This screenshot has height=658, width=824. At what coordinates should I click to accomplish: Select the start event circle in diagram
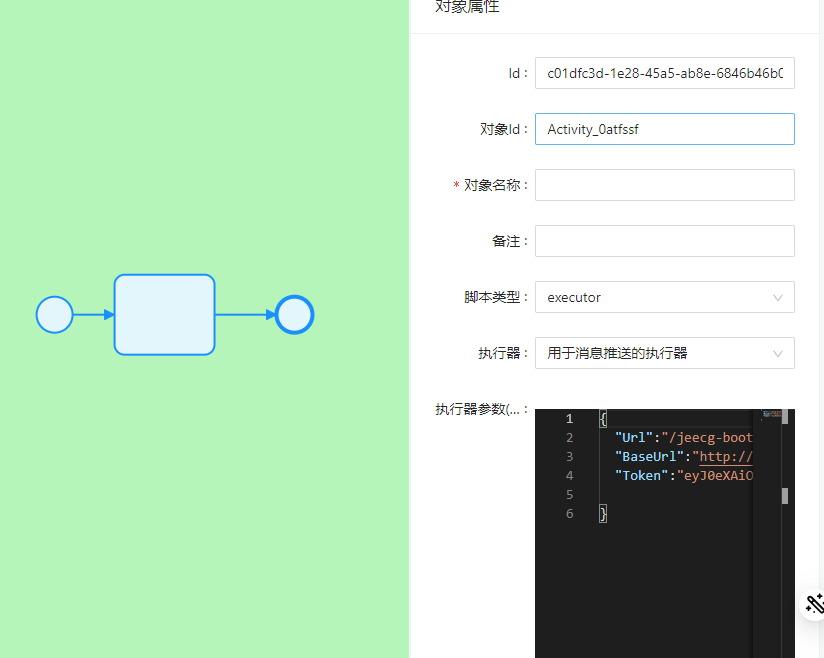click(54, 315)
